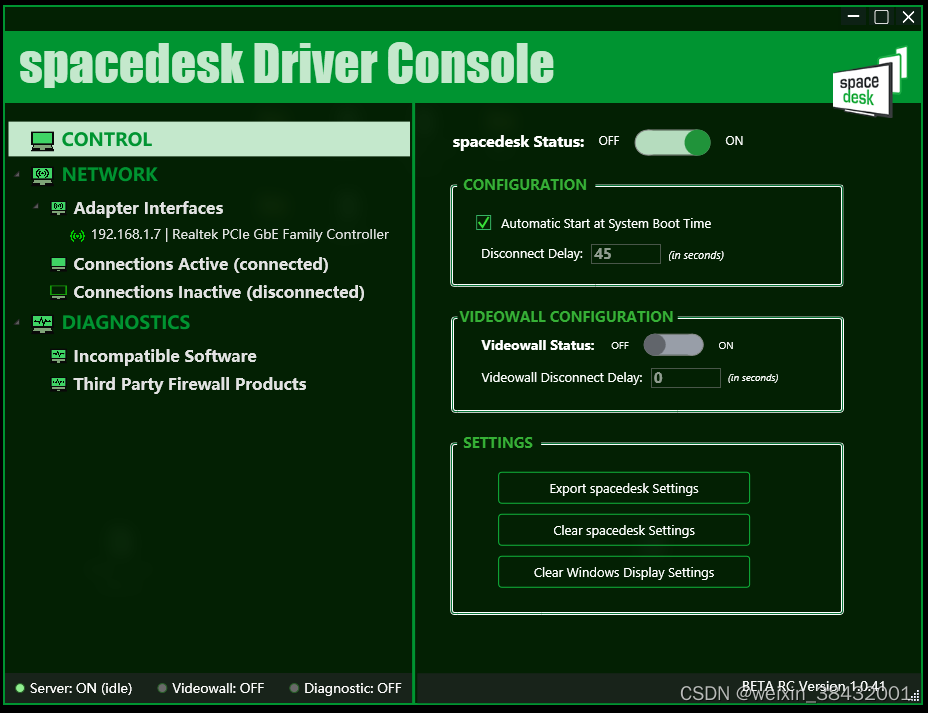Viewport: 928px width, 713px height.
Task: Click the Connections Active monitor icon
Action: point(58,264)
